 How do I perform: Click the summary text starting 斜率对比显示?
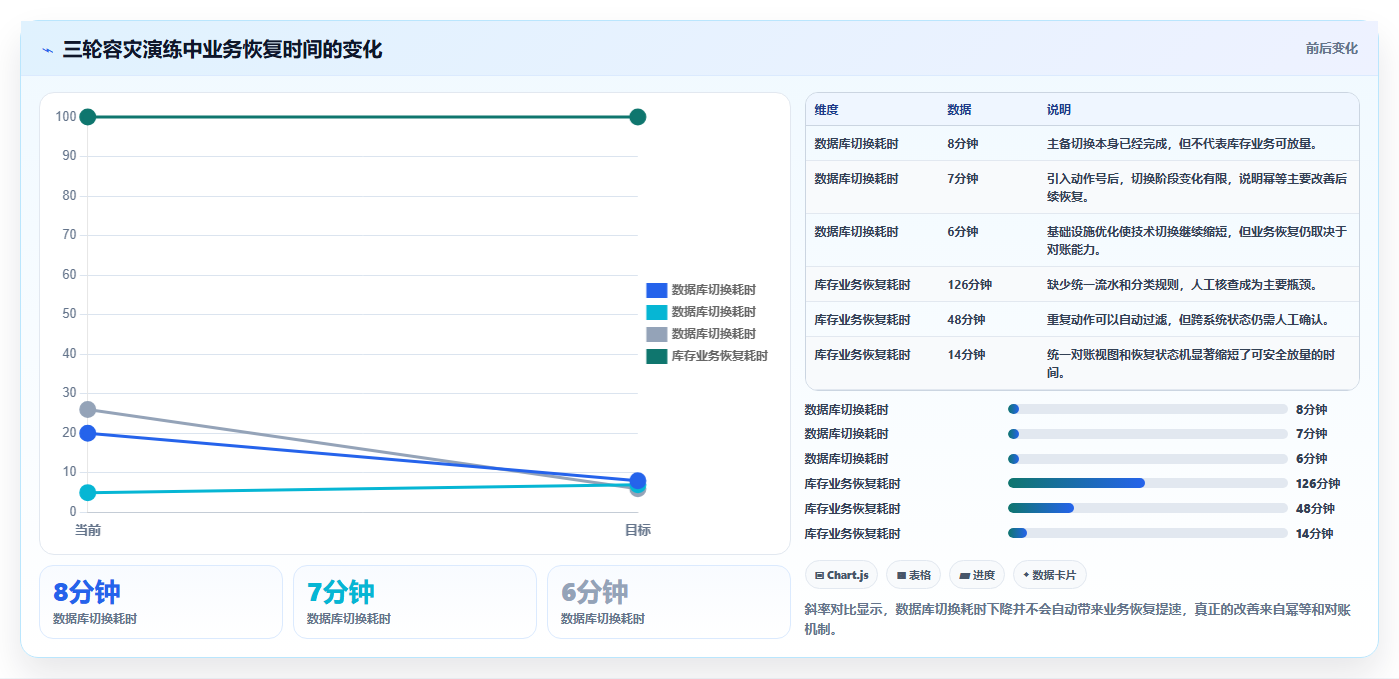(x=1078, y=619)
